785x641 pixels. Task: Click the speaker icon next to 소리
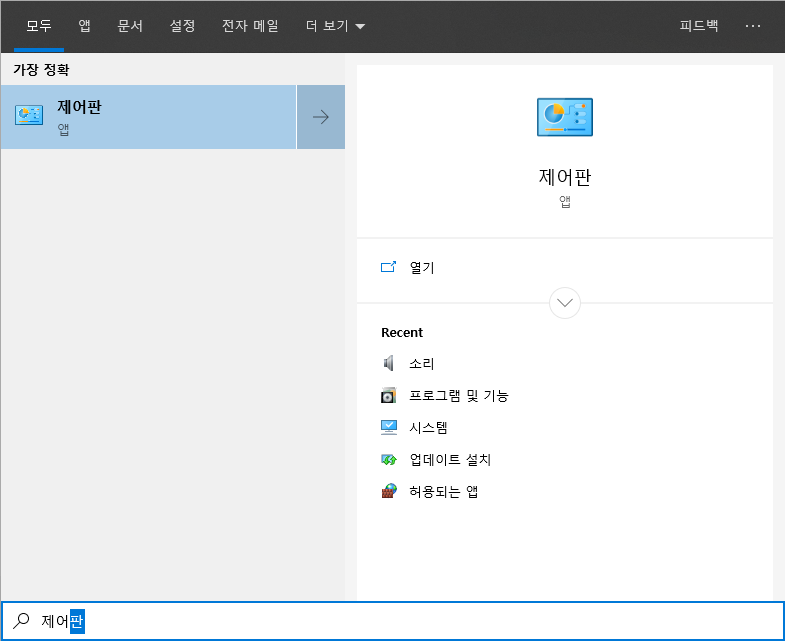[x=388, y=363]
